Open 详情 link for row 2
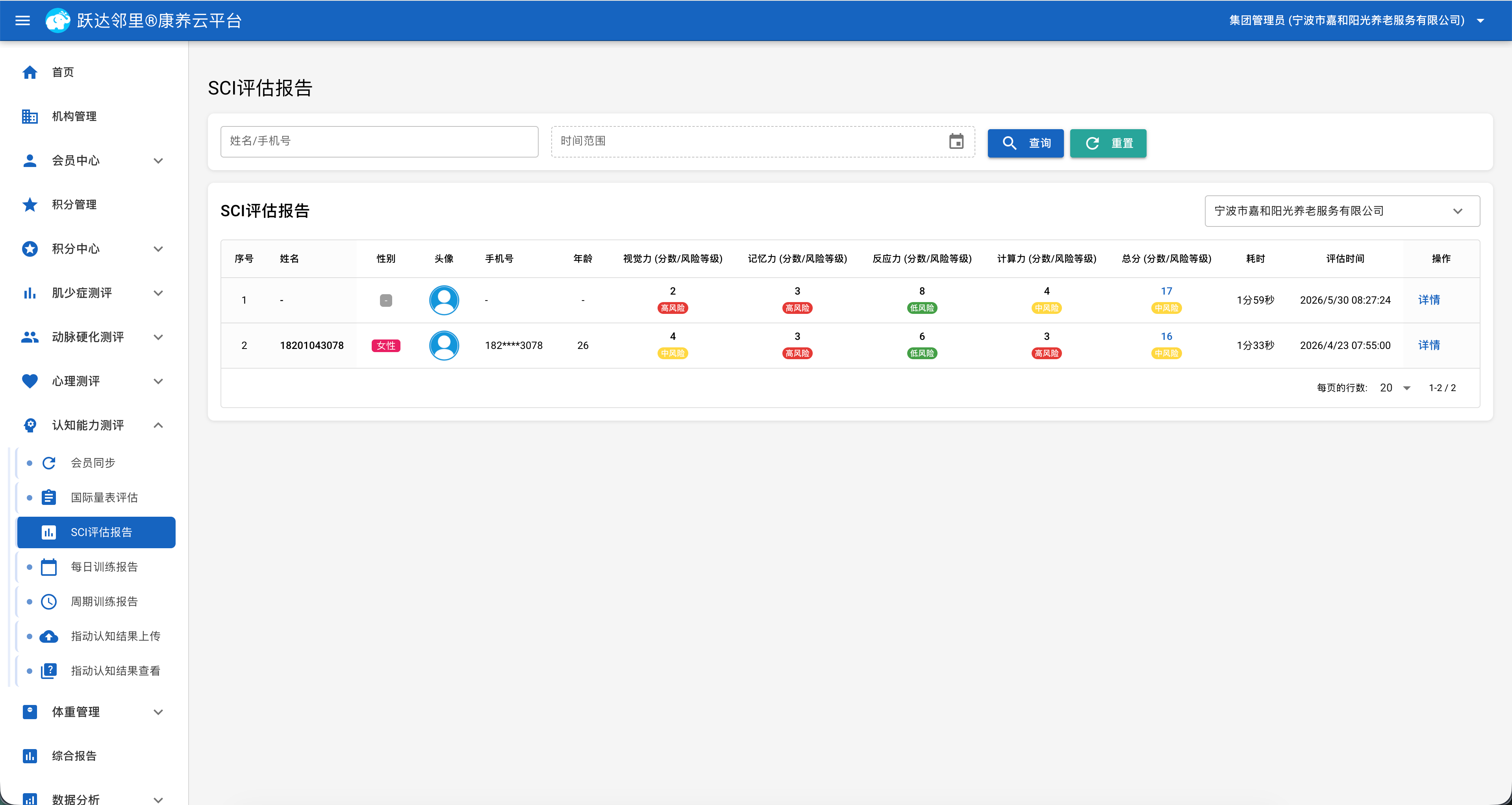 click(1429, 345)
